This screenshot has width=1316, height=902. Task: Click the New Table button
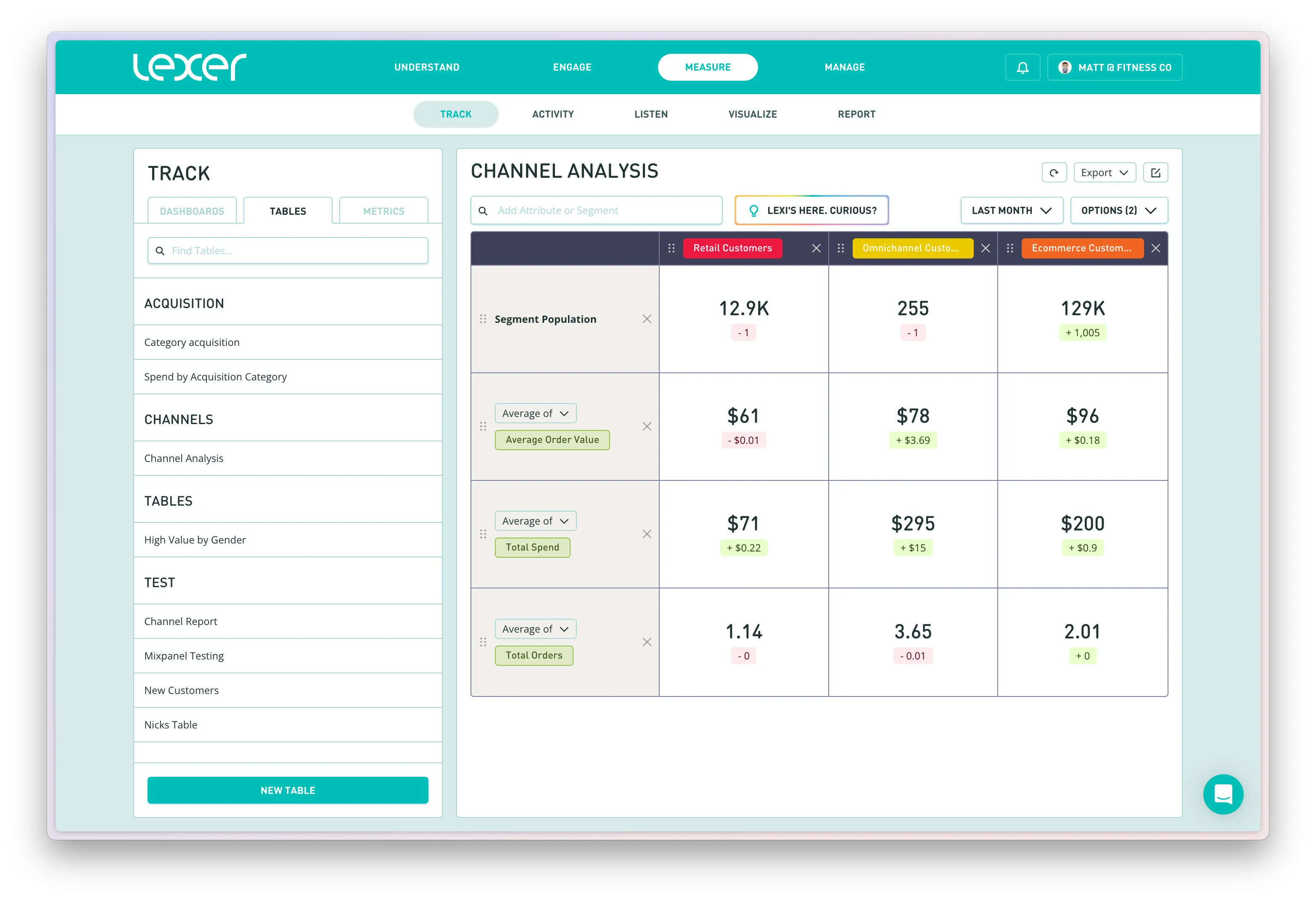[x=288, y=790]
